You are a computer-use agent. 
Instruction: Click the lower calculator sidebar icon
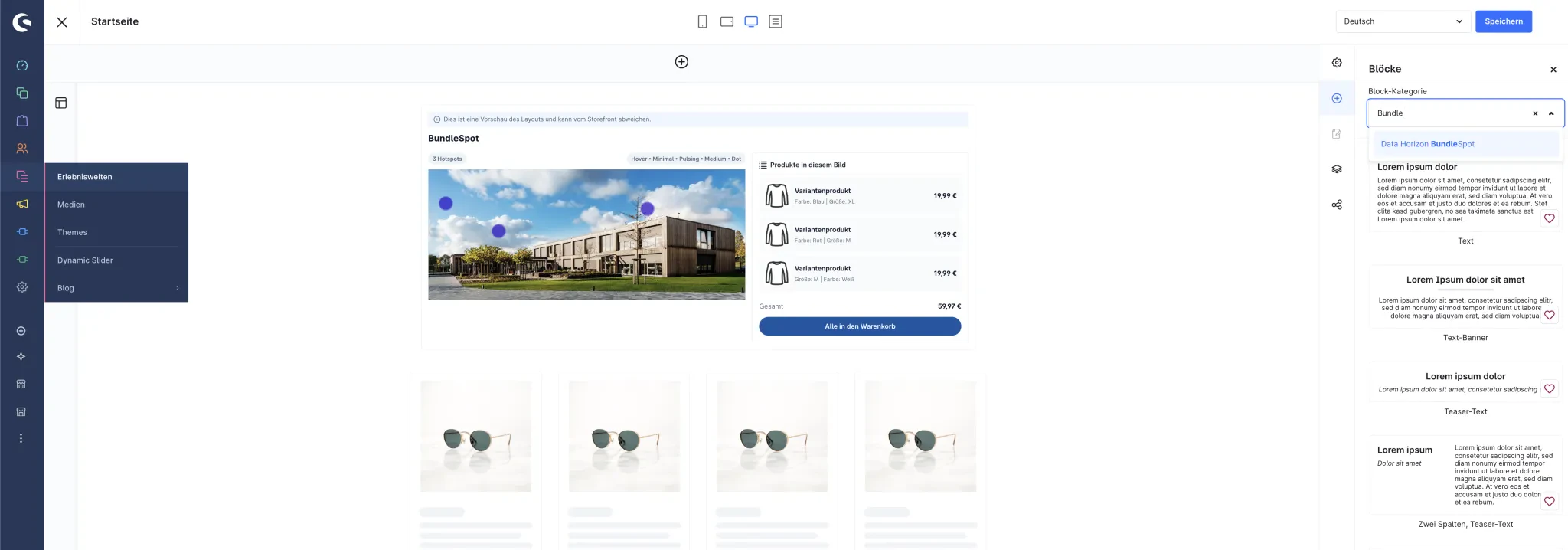click(x=21, y=411)
